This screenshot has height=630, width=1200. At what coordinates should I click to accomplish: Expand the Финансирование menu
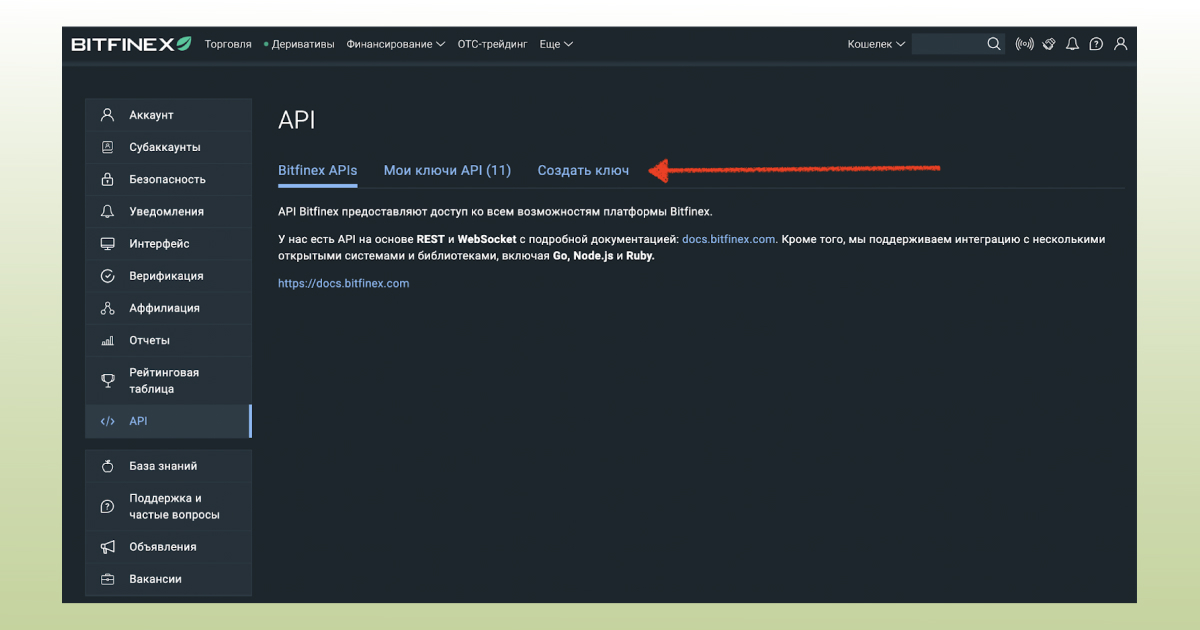[392, 44]
